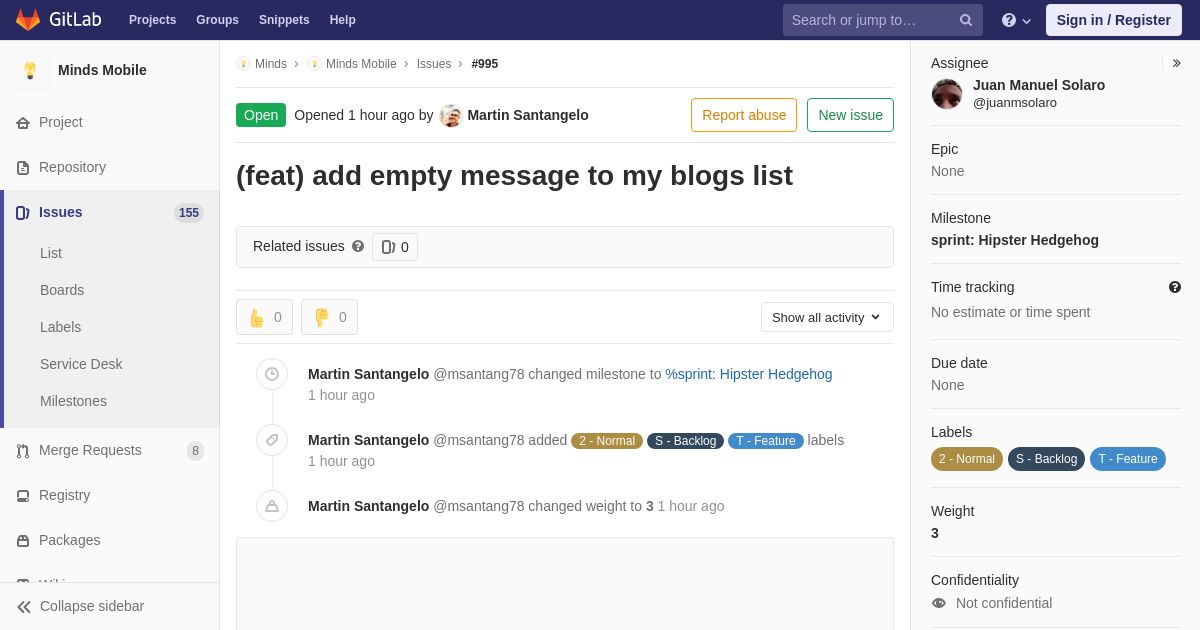Click the Issues breadcrumb link
The image size is (1200, 630).
coord(434,64)
